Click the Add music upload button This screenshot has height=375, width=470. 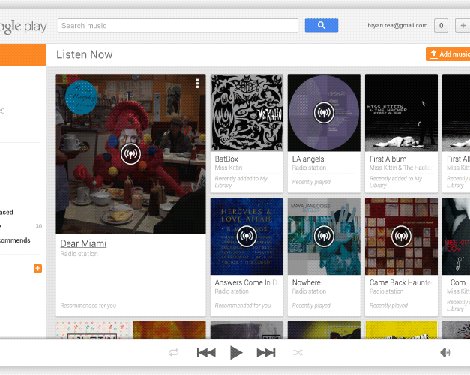pyautogui.click(x=448, y=54)
